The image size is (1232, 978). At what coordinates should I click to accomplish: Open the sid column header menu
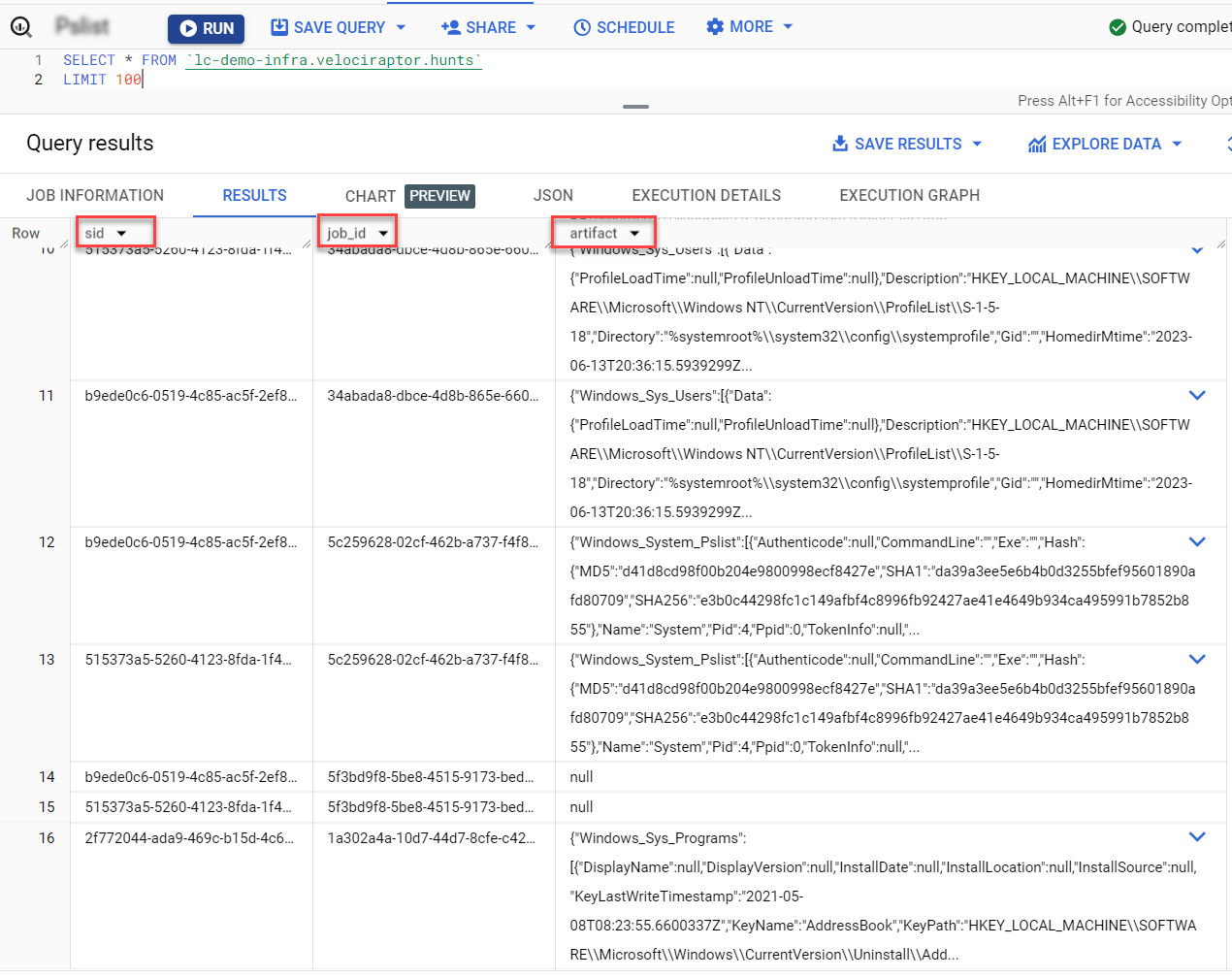(121, 234)
